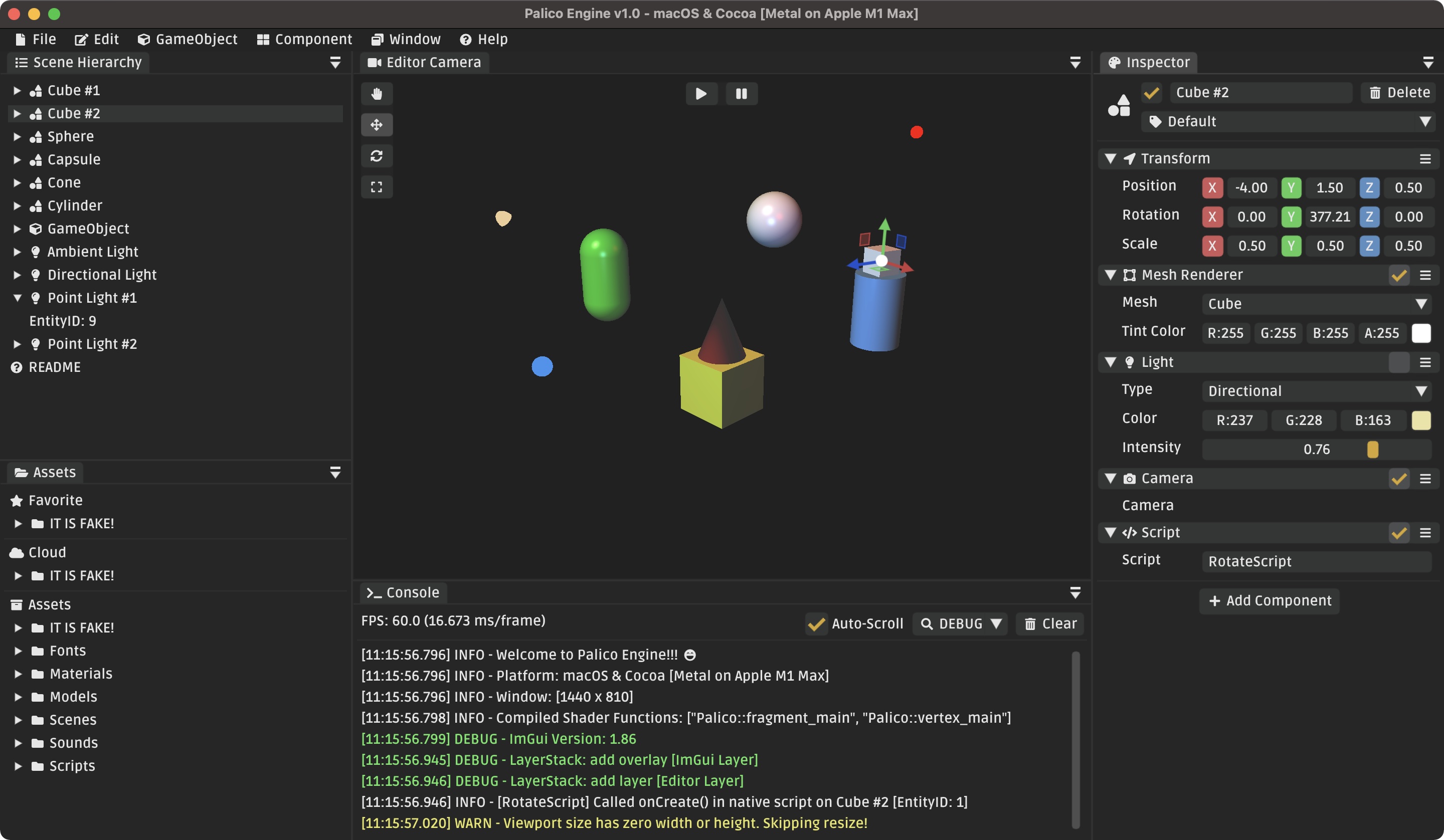Open Inspector panel options arrow
This screenshot has height=840, width=1444.
(1428, 63)
